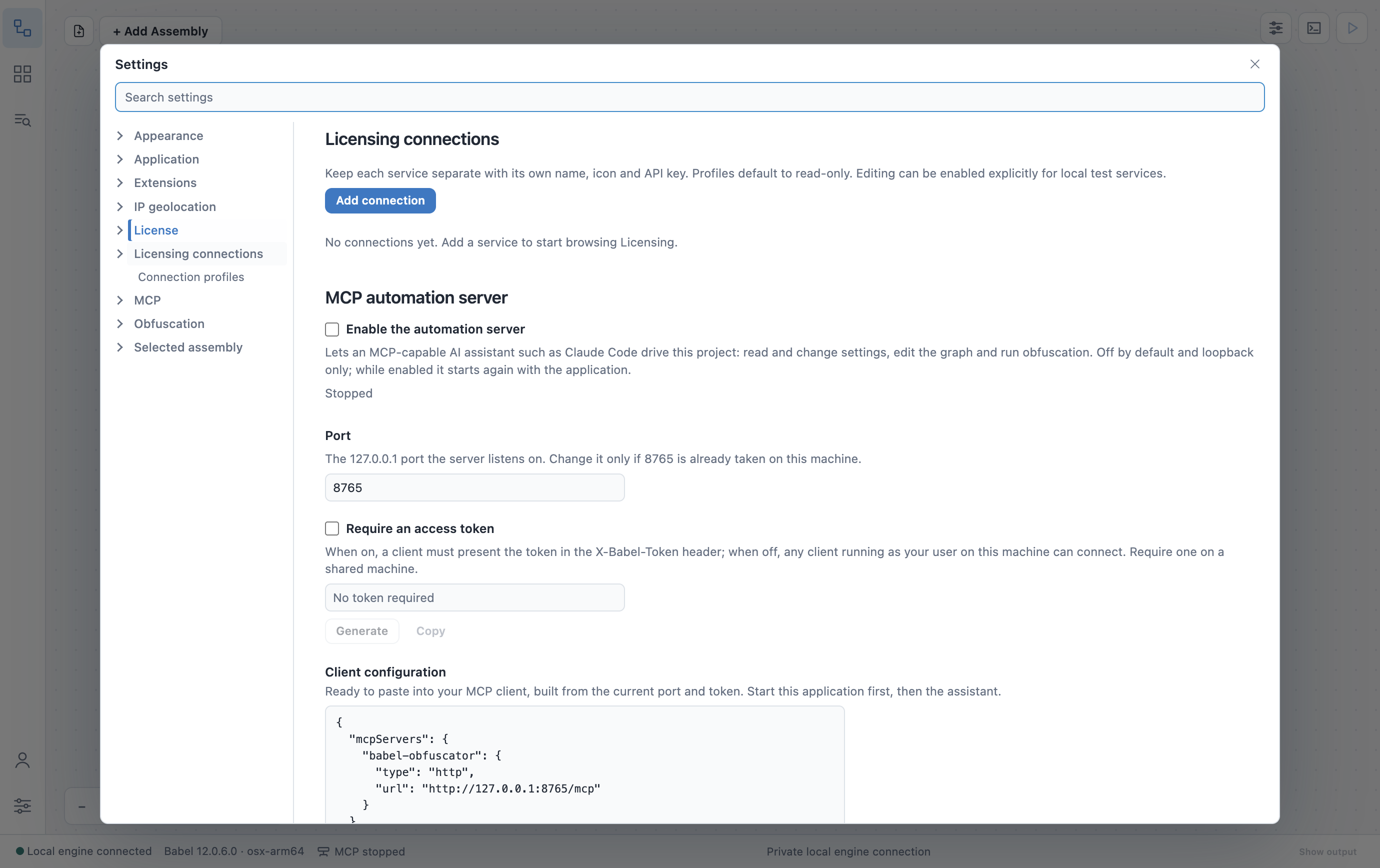Expand the License chevron
This screenshot has width=1380, height=868.
click(120, 230)
